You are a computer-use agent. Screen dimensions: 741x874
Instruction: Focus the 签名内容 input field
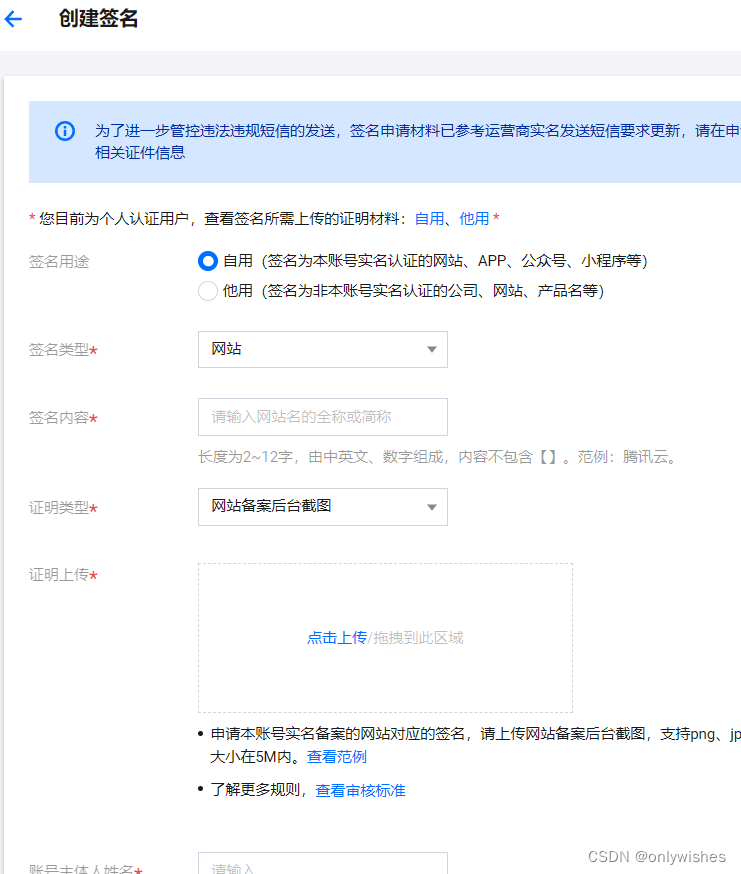point(322,417)
